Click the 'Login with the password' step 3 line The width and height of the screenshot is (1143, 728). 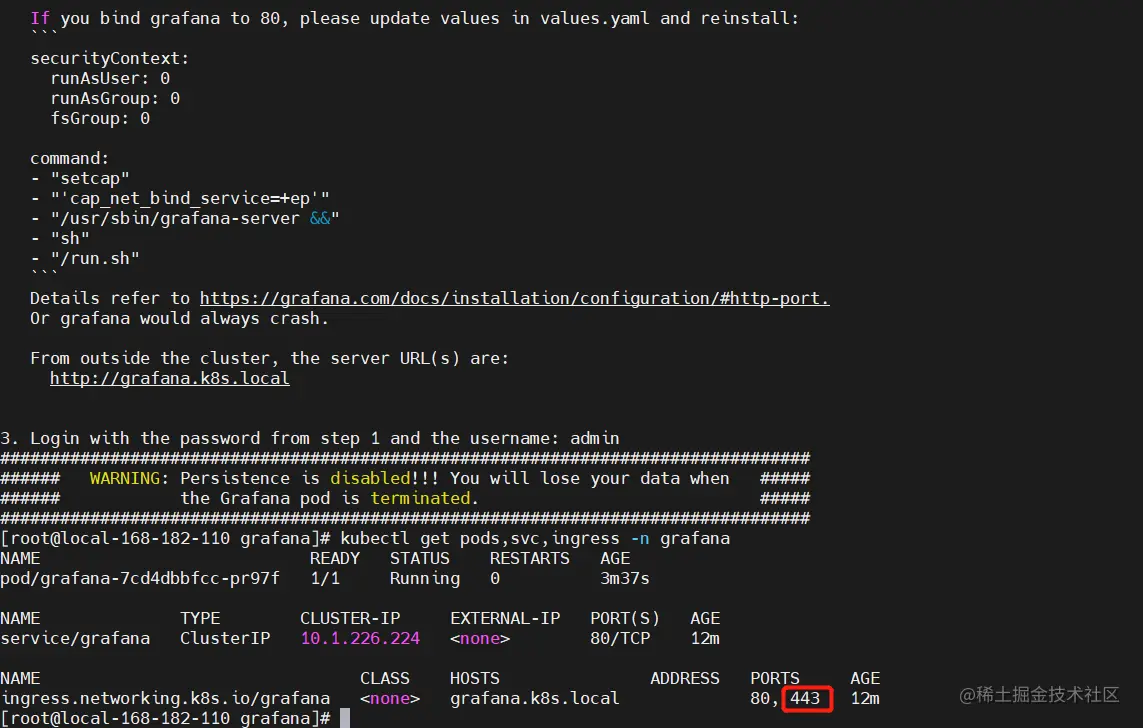(310, 438)
